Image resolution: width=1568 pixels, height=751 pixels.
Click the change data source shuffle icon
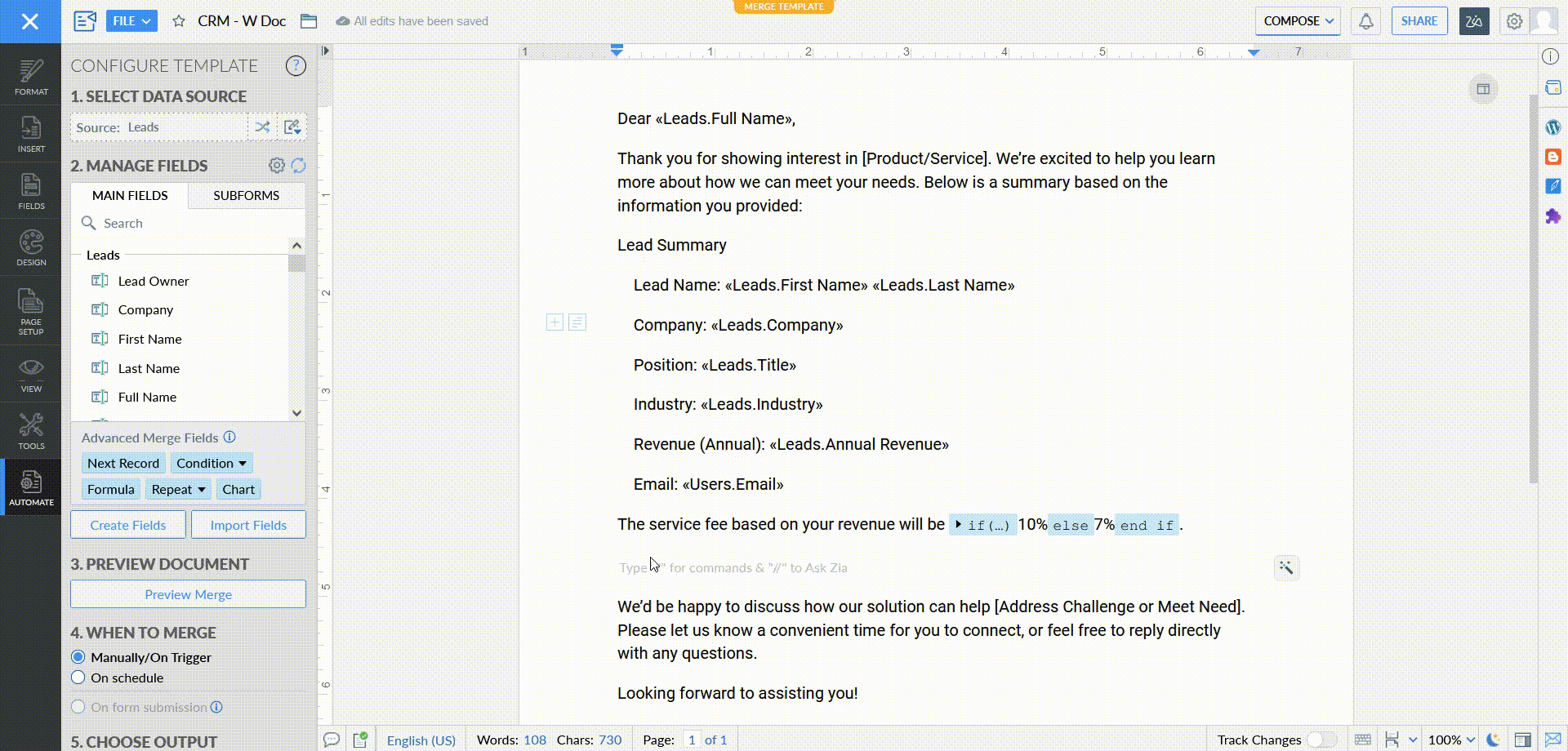click(262, 127)
